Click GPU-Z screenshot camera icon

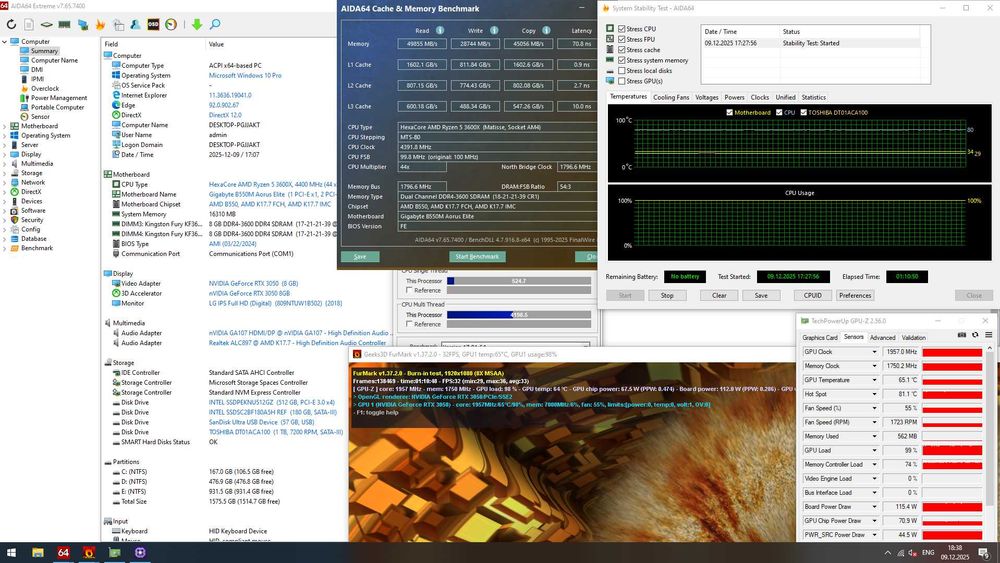click(962, 335)
